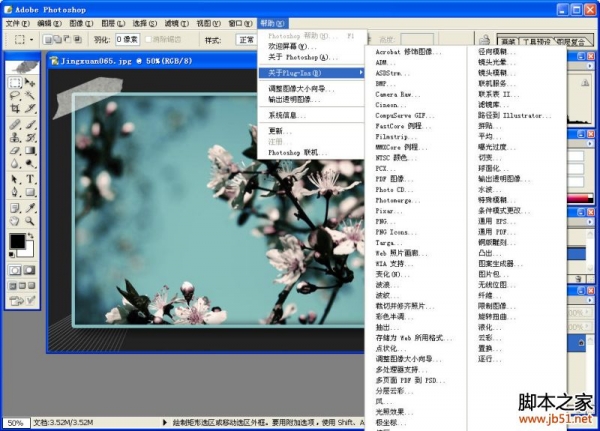Select the Move tool
This screenshot has width=600, height=431.
pyautogui.click(x=30, y=82)
